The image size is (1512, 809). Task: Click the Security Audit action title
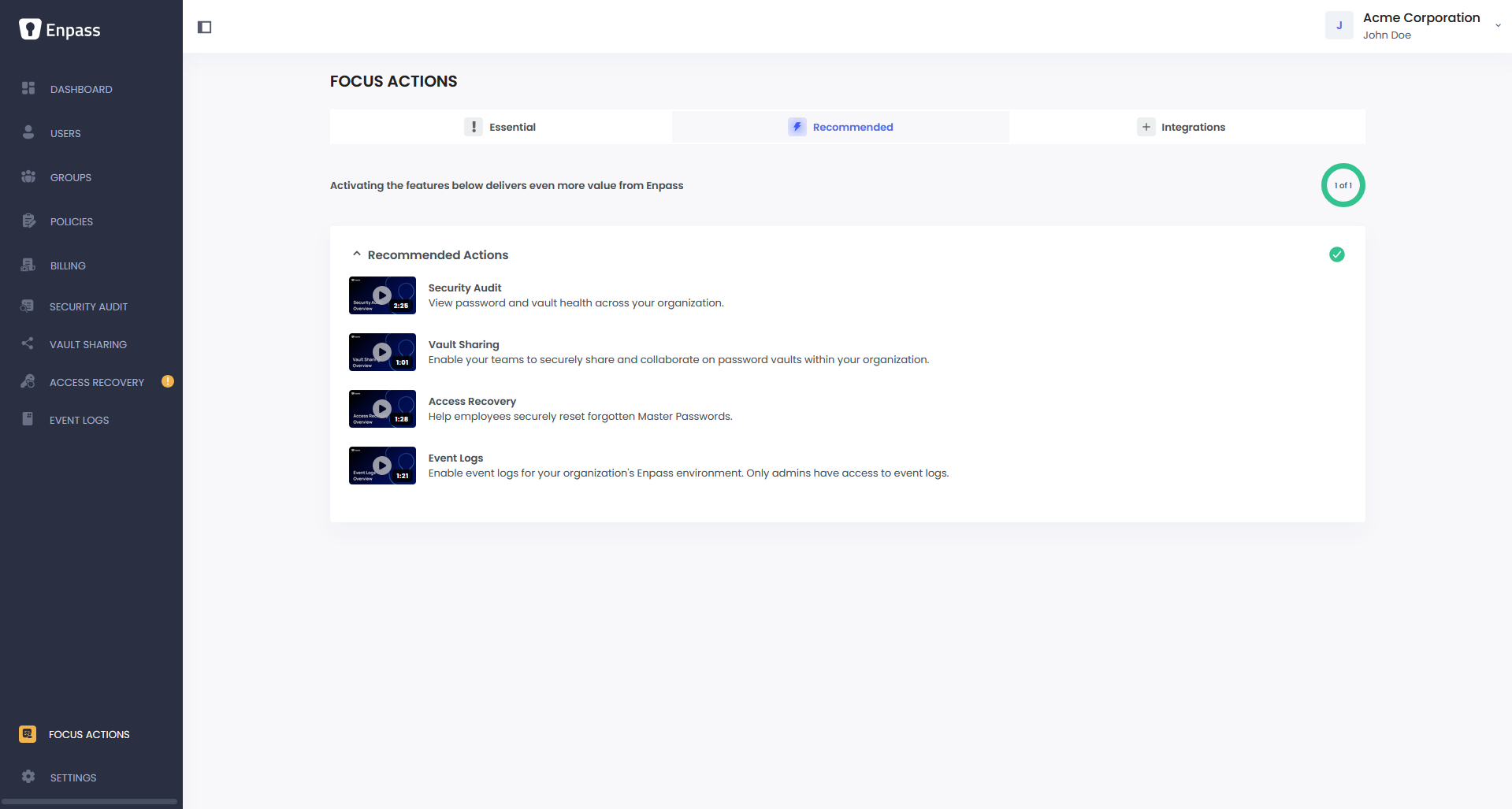(x=465, y=288)
